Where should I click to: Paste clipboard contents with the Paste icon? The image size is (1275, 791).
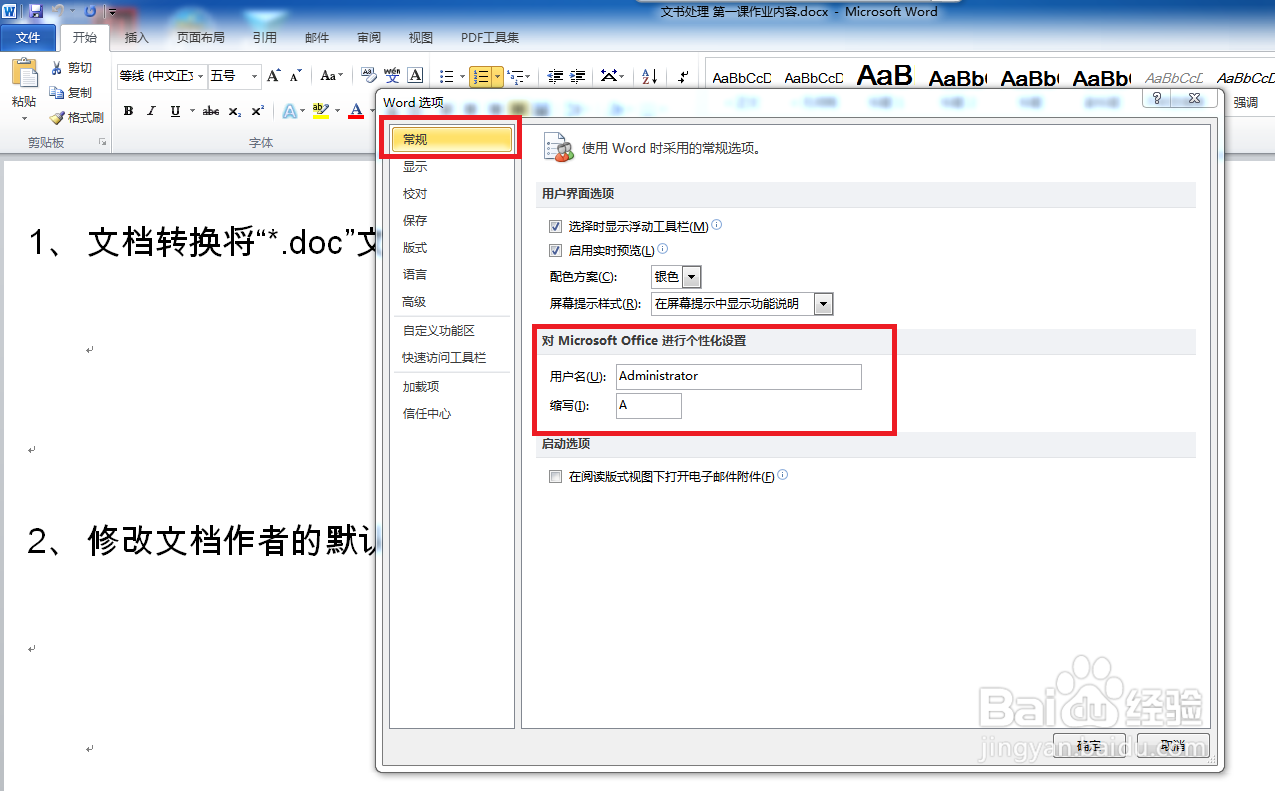pyautogui.click(x=24, y=75)
